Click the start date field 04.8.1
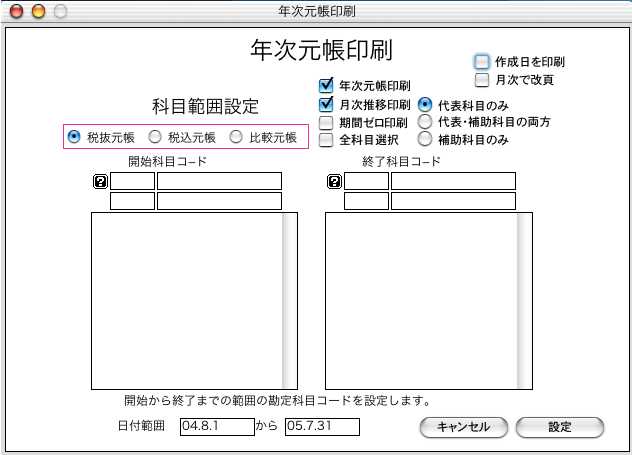This screenshot has width=632, height=455. tap(217, 427)
